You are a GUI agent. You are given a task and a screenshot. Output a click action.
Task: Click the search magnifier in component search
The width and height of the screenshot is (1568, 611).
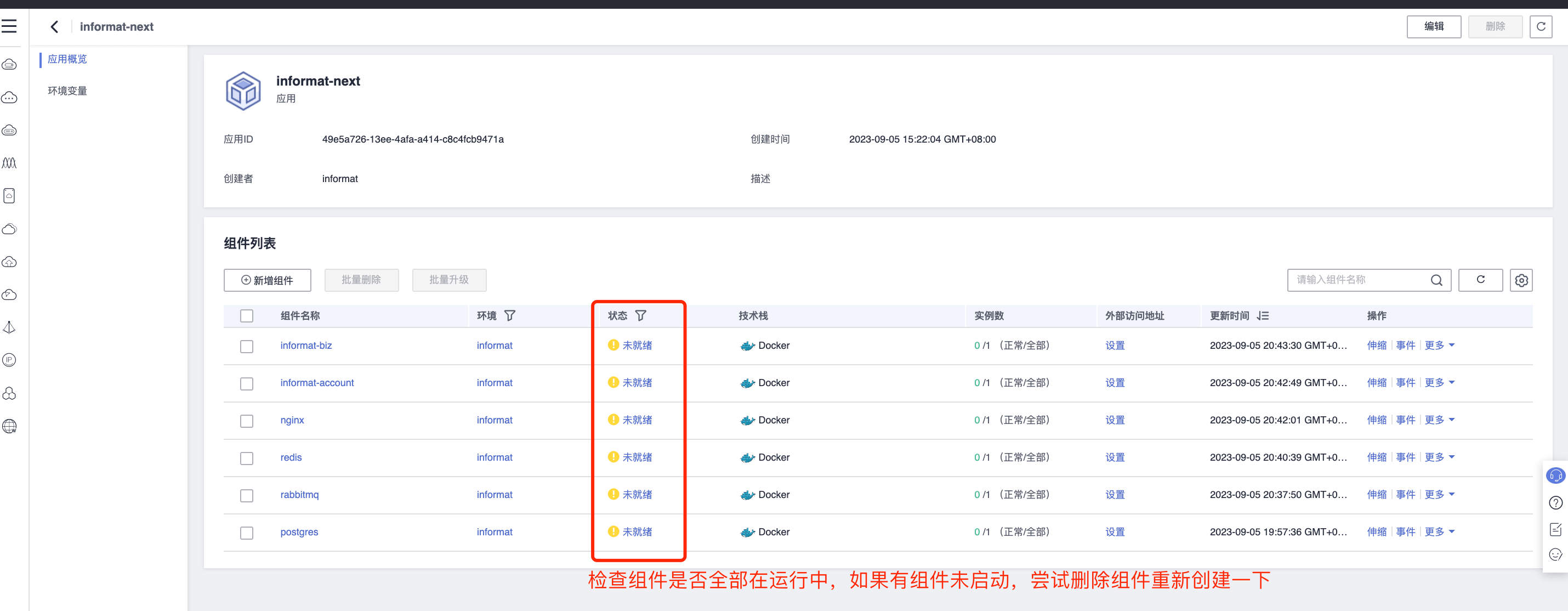[1436, 280]
